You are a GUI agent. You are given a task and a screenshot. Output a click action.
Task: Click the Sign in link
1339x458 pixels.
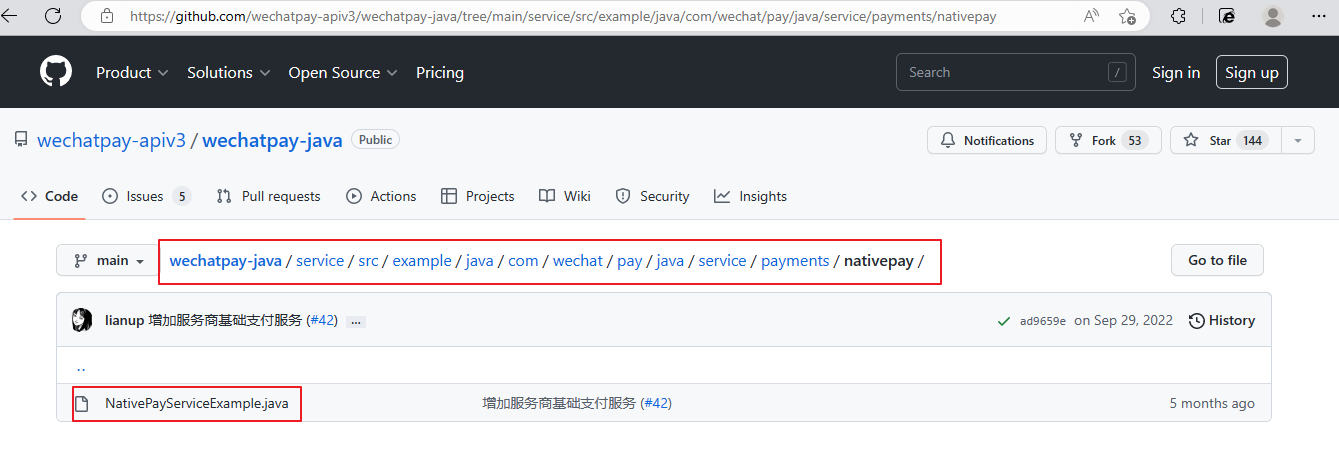pos(1176,72)
